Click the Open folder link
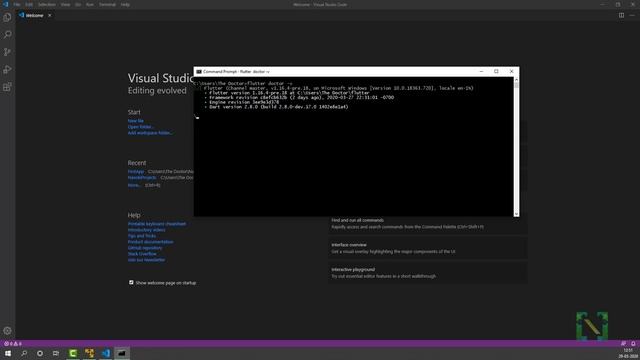This screenshot has width=640, height=360. [140, 127]
